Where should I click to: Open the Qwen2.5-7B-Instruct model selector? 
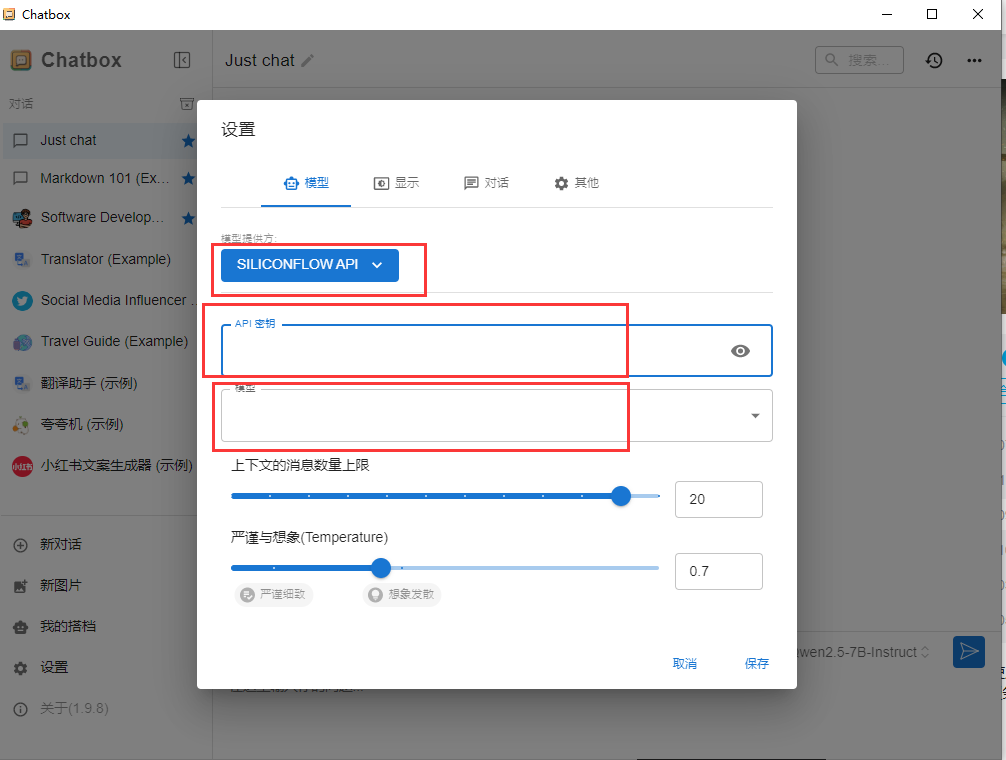coord(863,652)
